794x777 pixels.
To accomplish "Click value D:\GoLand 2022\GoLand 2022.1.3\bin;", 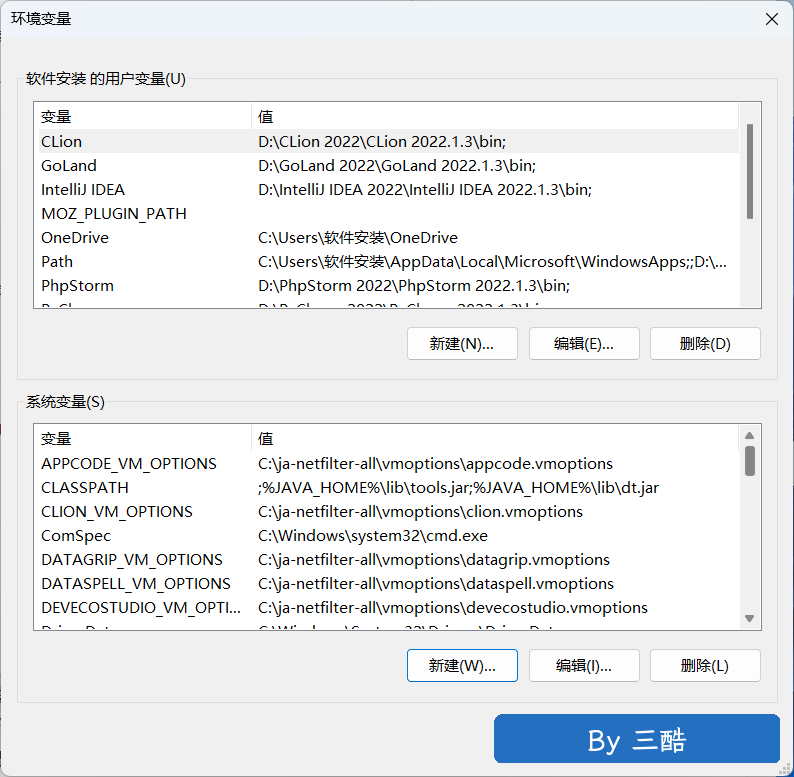I will point(396,166).
